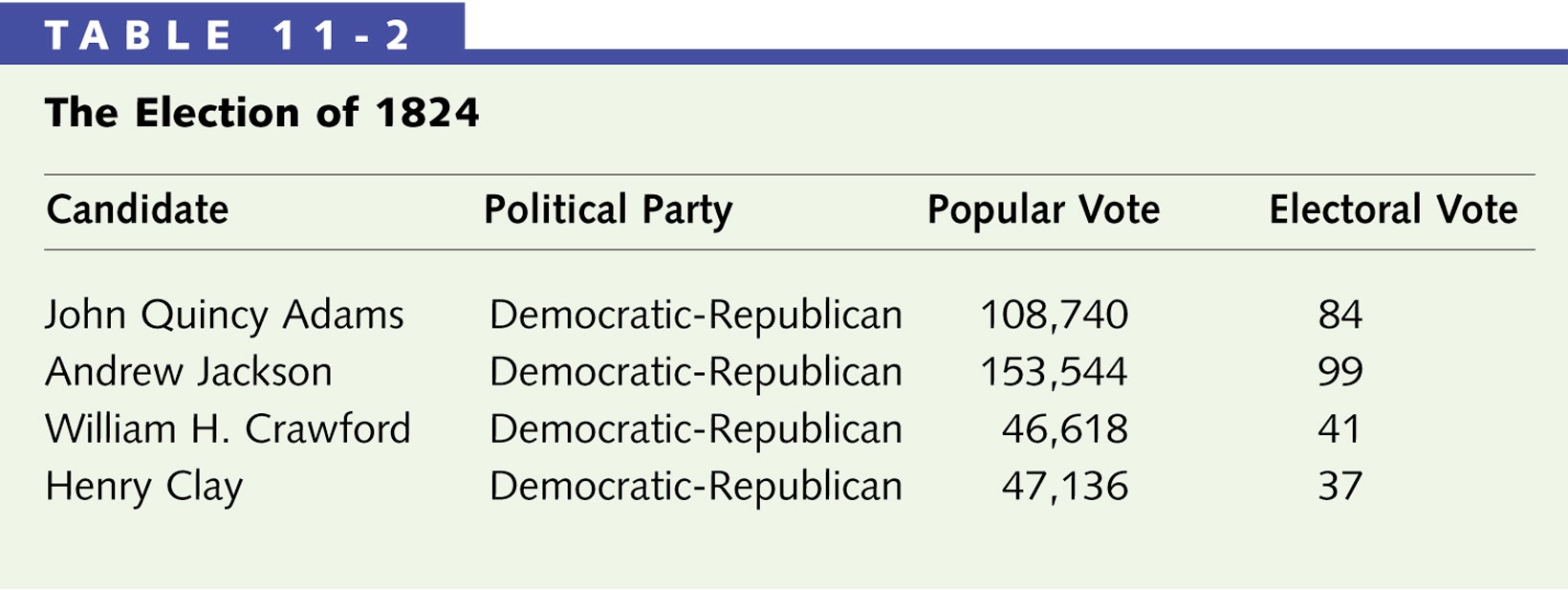Select Andrew Jackson name

(x=188, y=372)
